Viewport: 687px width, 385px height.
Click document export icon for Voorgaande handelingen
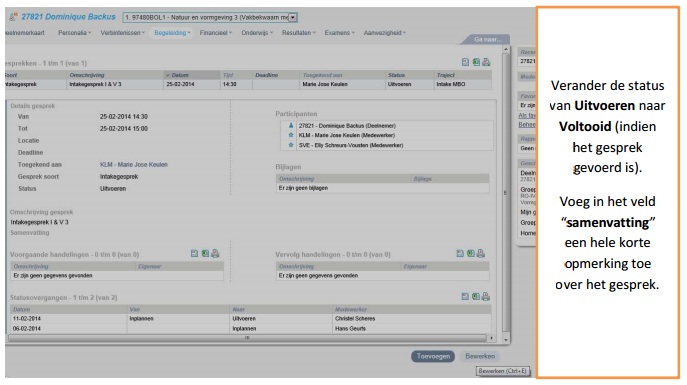(x=195, y=253)
